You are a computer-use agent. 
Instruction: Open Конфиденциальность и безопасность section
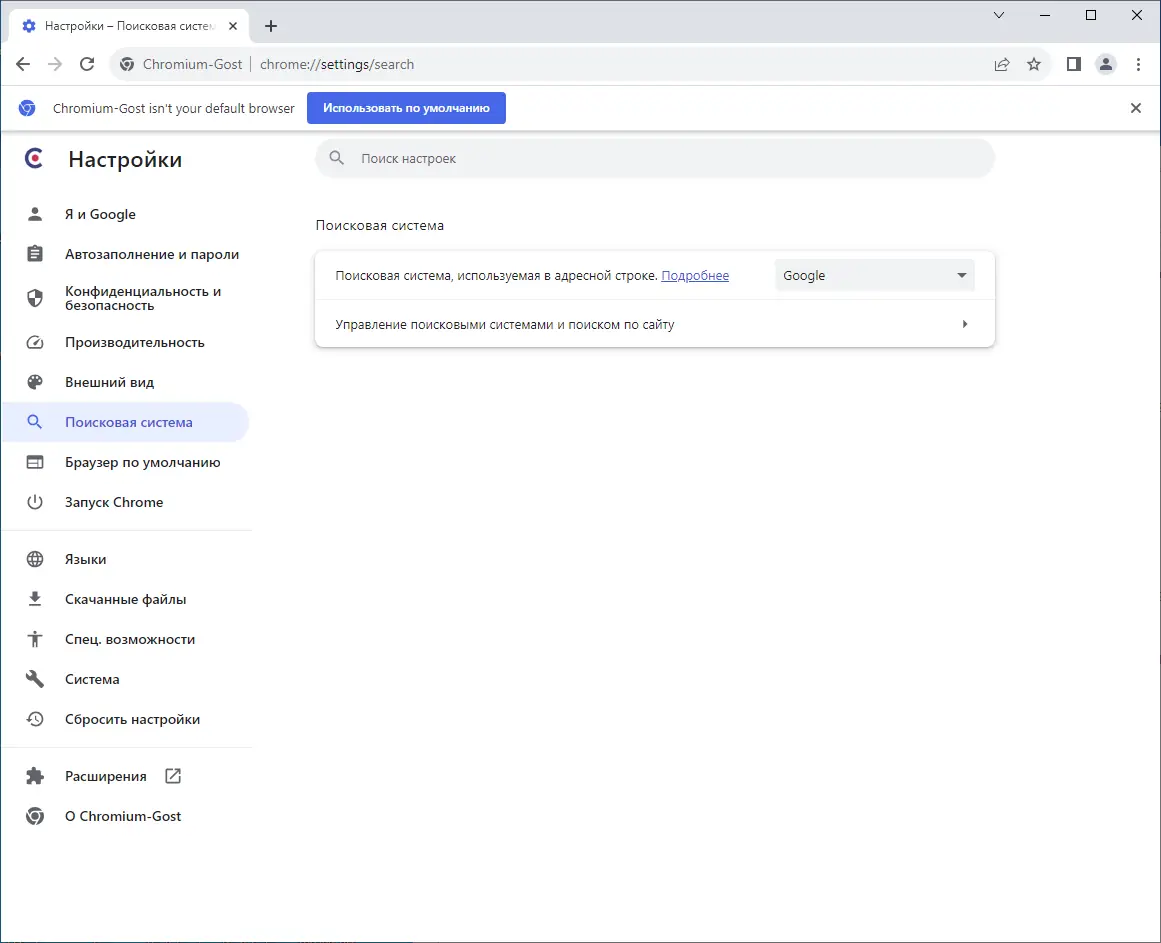tap(126, 298)
